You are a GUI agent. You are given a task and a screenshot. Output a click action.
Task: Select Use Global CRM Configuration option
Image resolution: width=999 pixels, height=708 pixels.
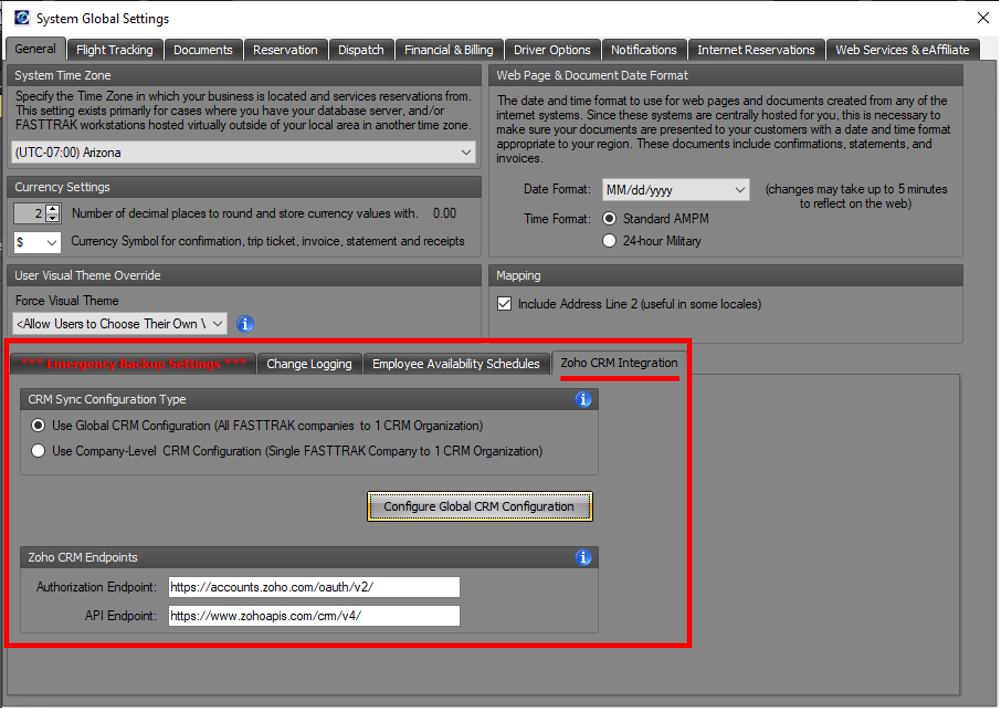tap(38, 425)
